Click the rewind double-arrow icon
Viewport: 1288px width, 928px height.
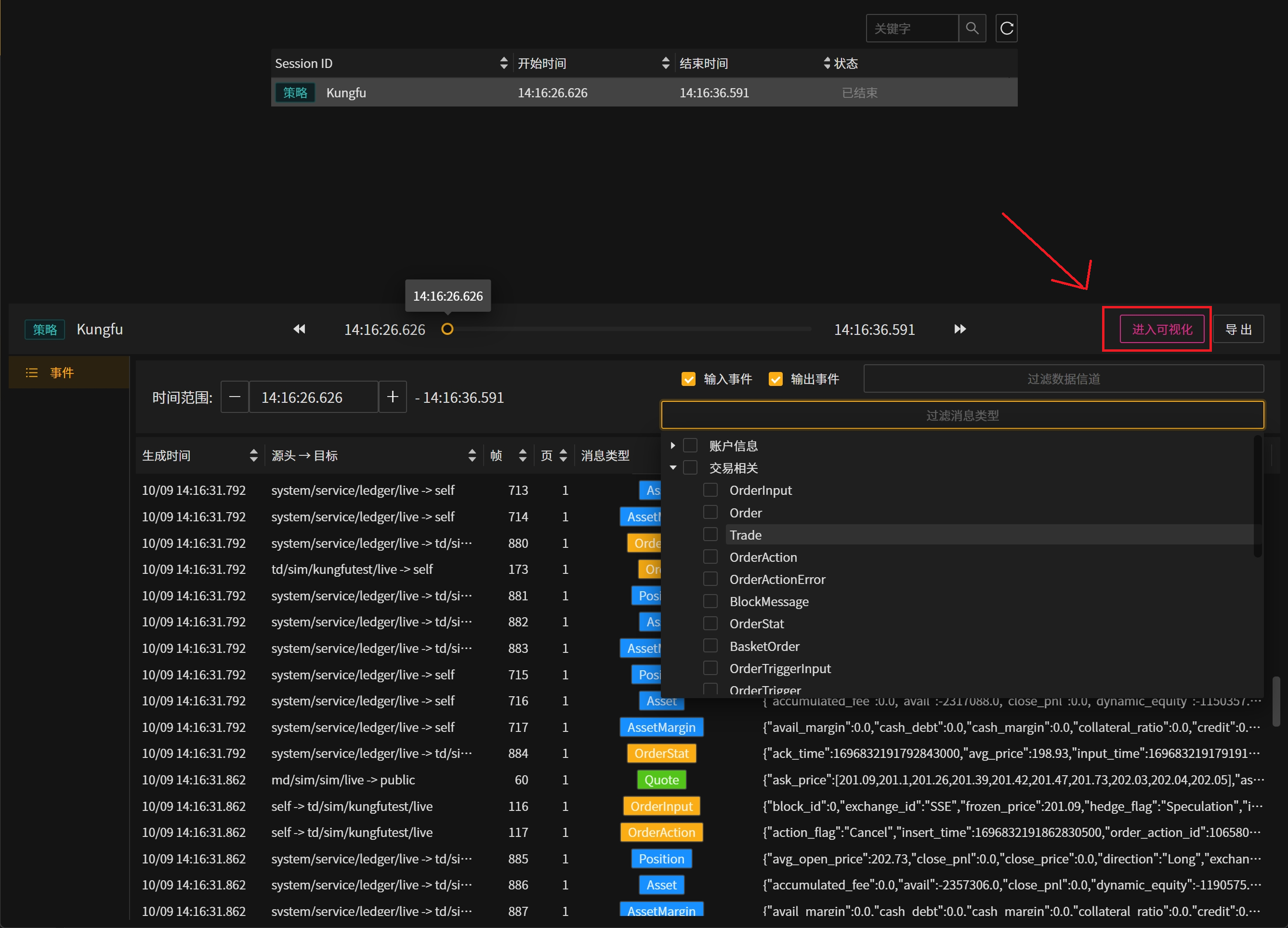coord(299,330)
